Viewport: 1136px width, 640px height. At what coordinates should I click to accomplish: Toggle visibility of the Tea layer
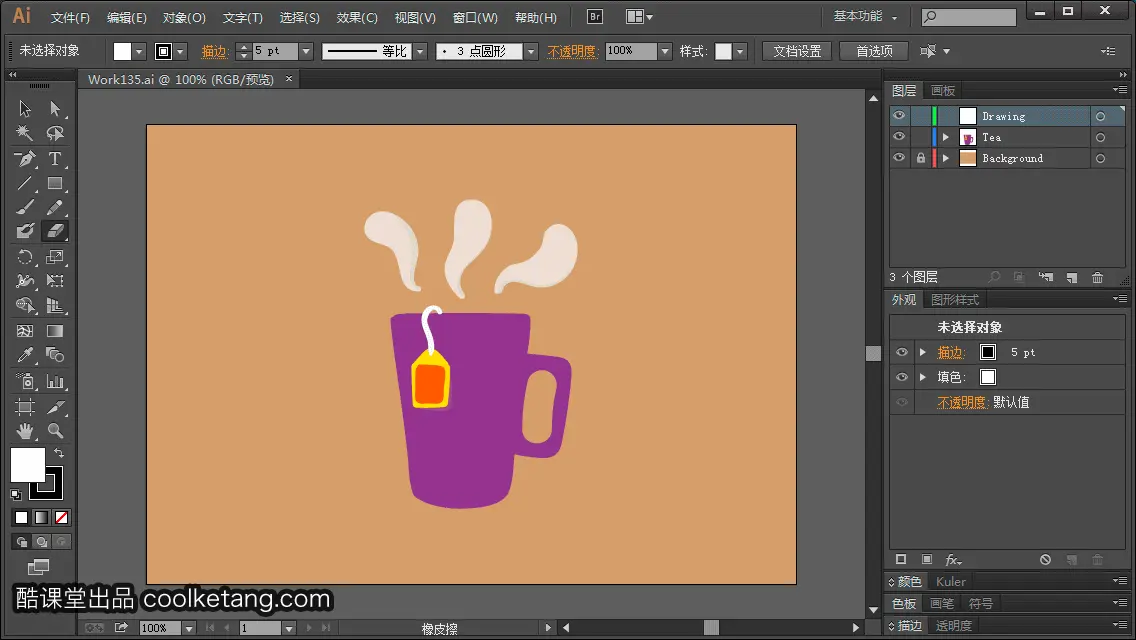[x=899, y=137]
